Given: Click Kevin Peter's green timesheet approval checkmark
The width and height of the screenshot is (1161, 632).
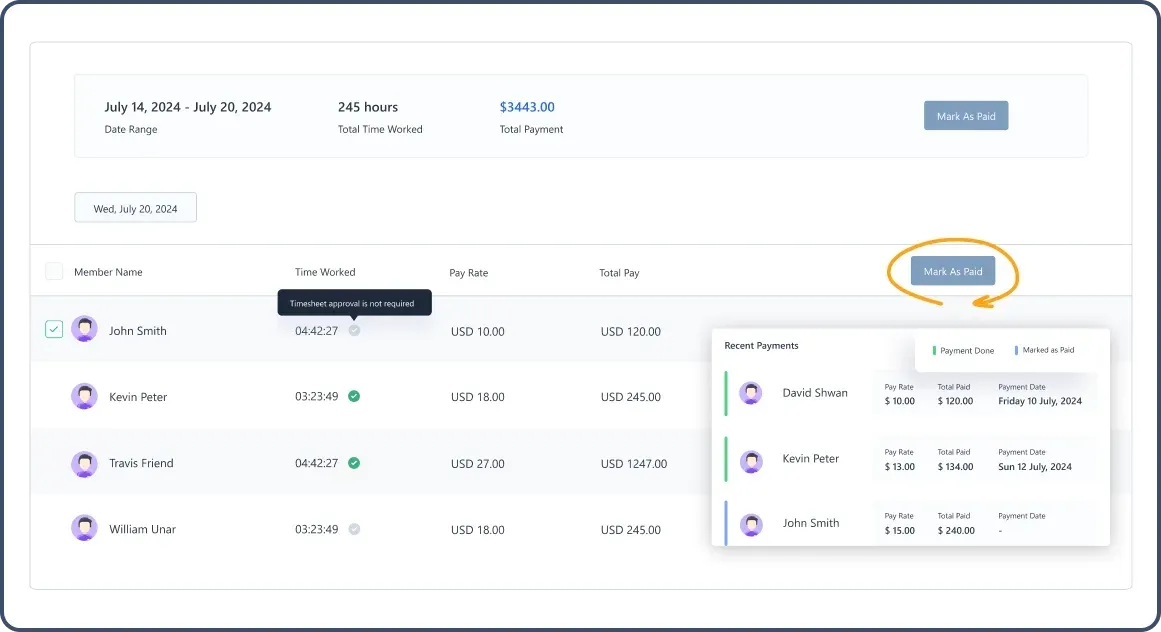Looking at the screenshot, I should 354,395.
